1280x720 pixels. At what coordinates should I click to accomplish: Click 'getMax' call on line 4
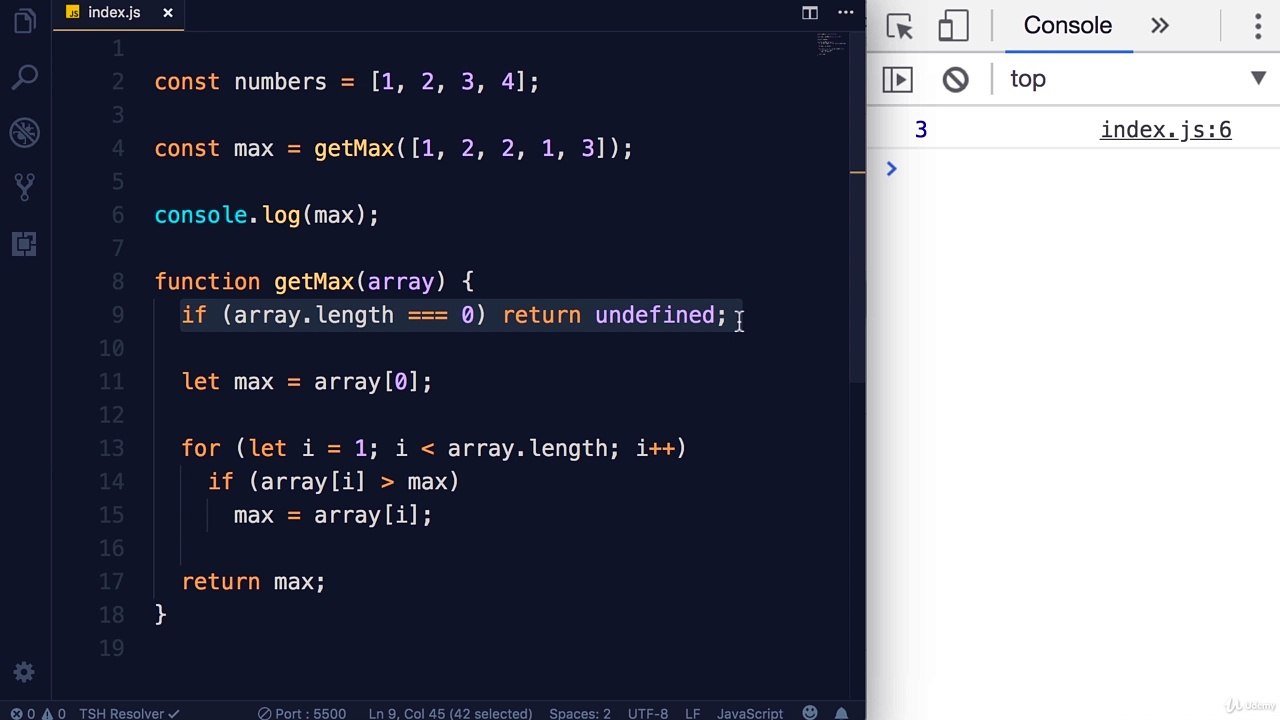[354, 149]
